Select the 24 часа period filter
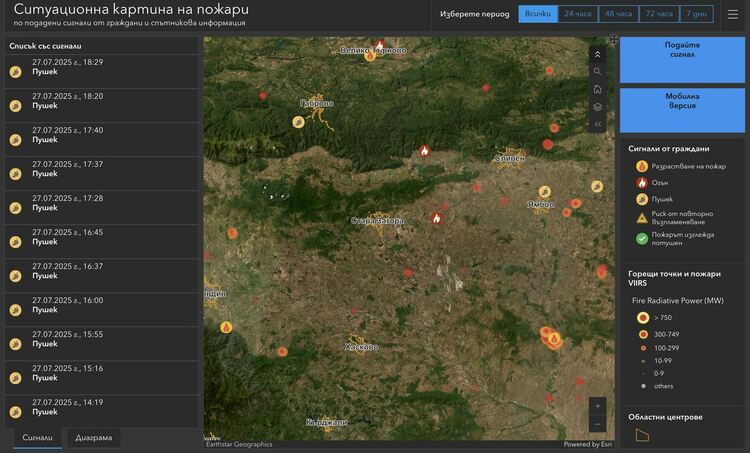The height and width of the screenshot is (453, 750). [577, 14]
